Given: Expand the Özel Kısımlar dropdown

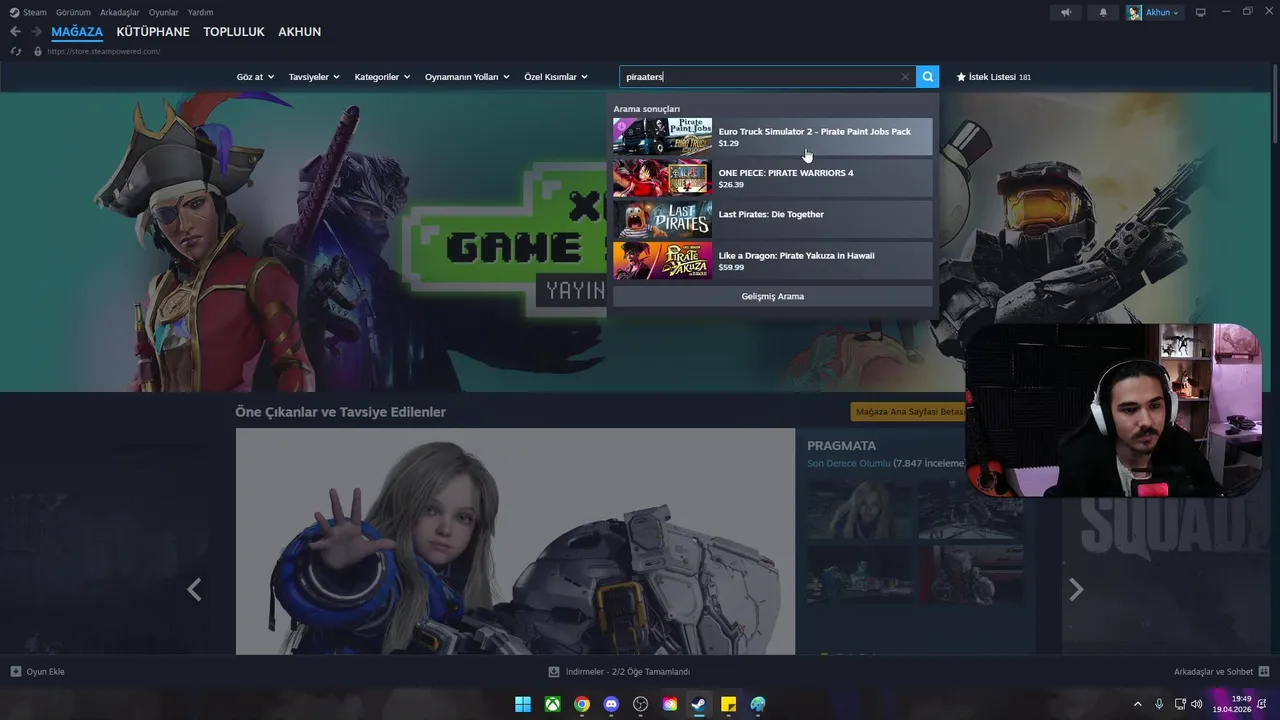Looking at the screenshot, I should (x=556, y=77).
